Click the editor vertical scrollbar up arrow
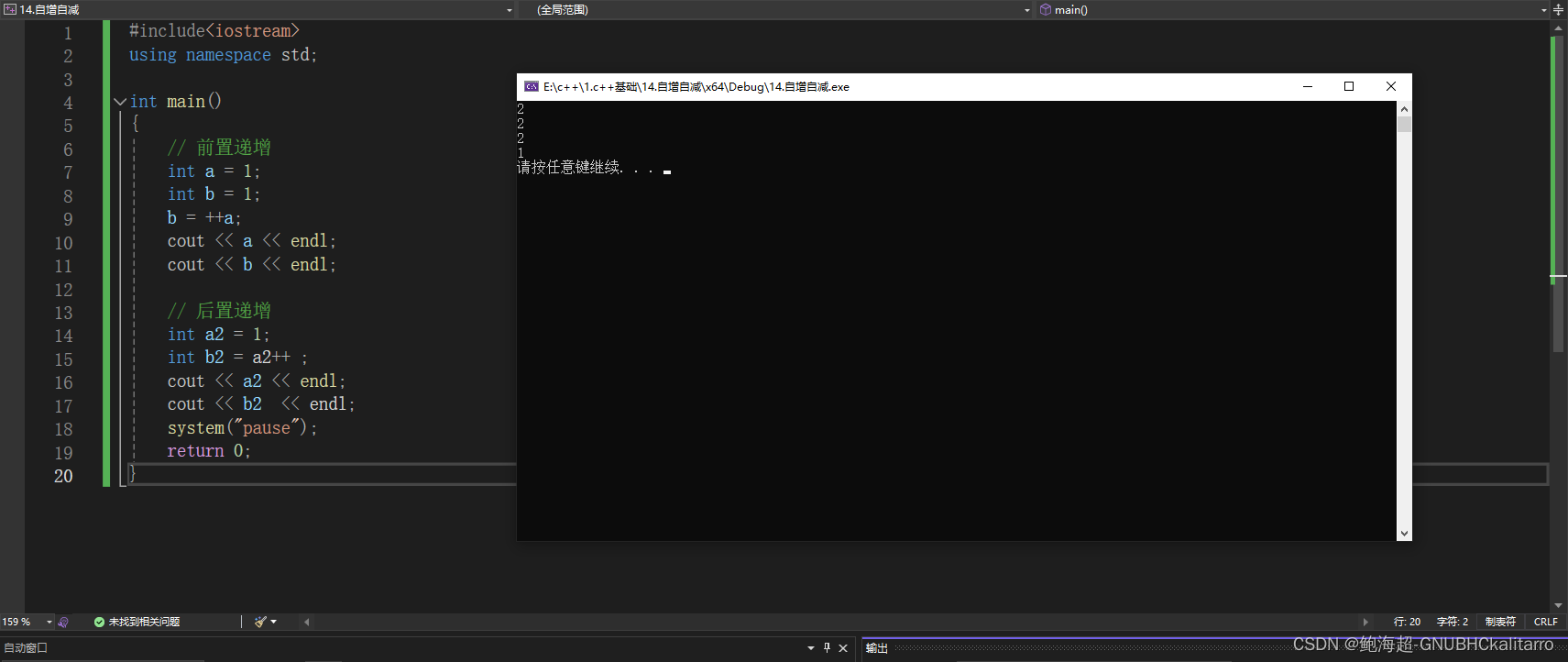1568x662 pixels. point(1558,28)
